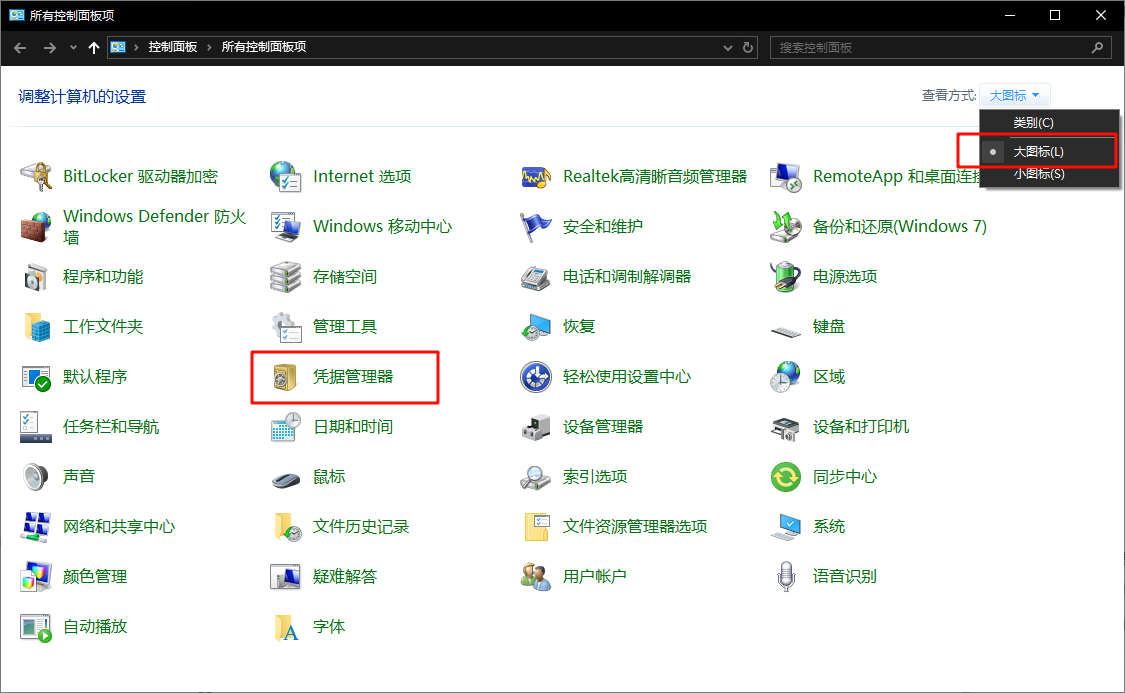Expand the breadcrumb arrow before 控制面板
1125x693 pixels.
click(136, 47)
